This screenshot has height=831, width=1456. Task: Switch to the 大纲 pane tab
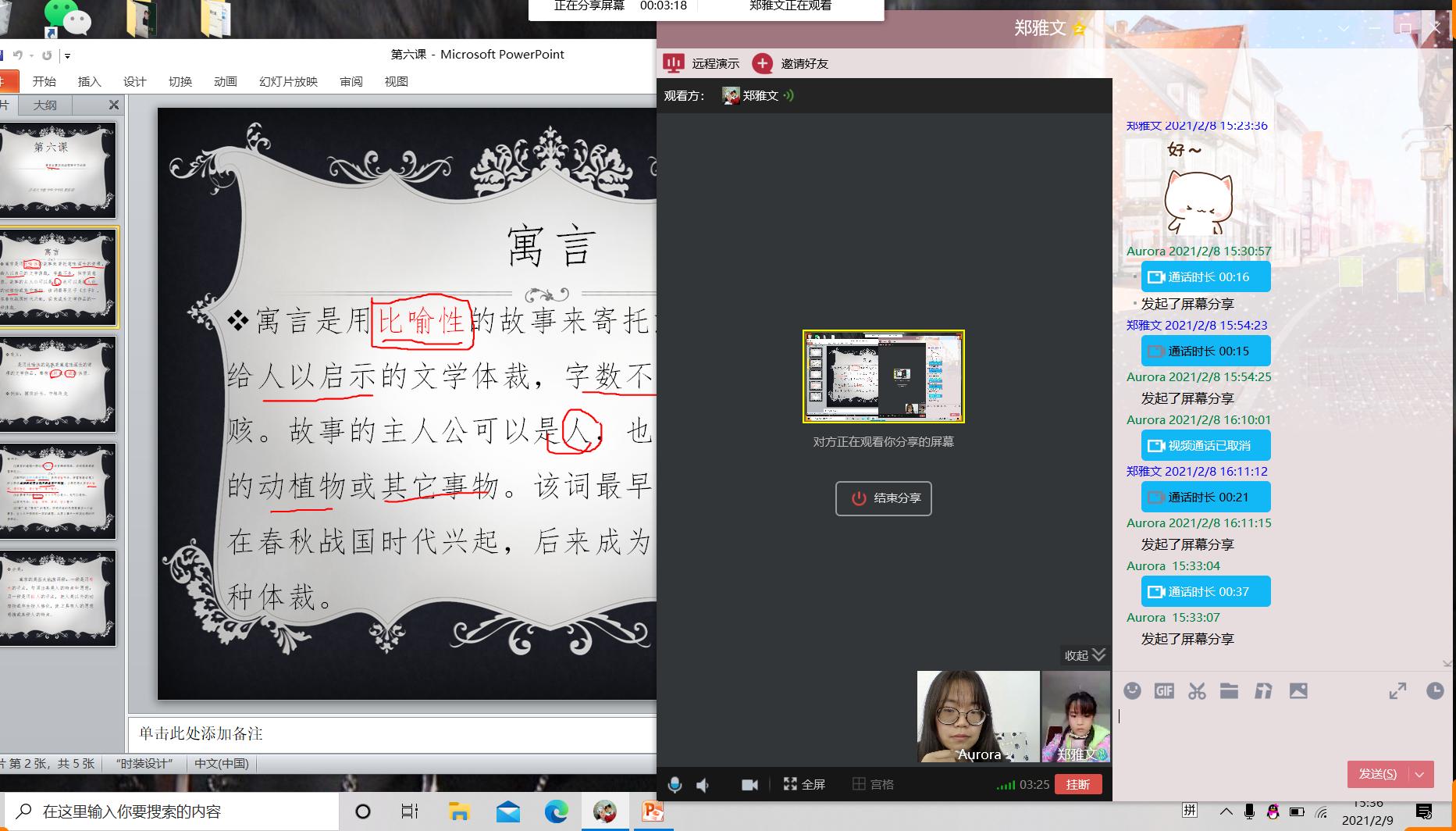[x=44, y=105]
